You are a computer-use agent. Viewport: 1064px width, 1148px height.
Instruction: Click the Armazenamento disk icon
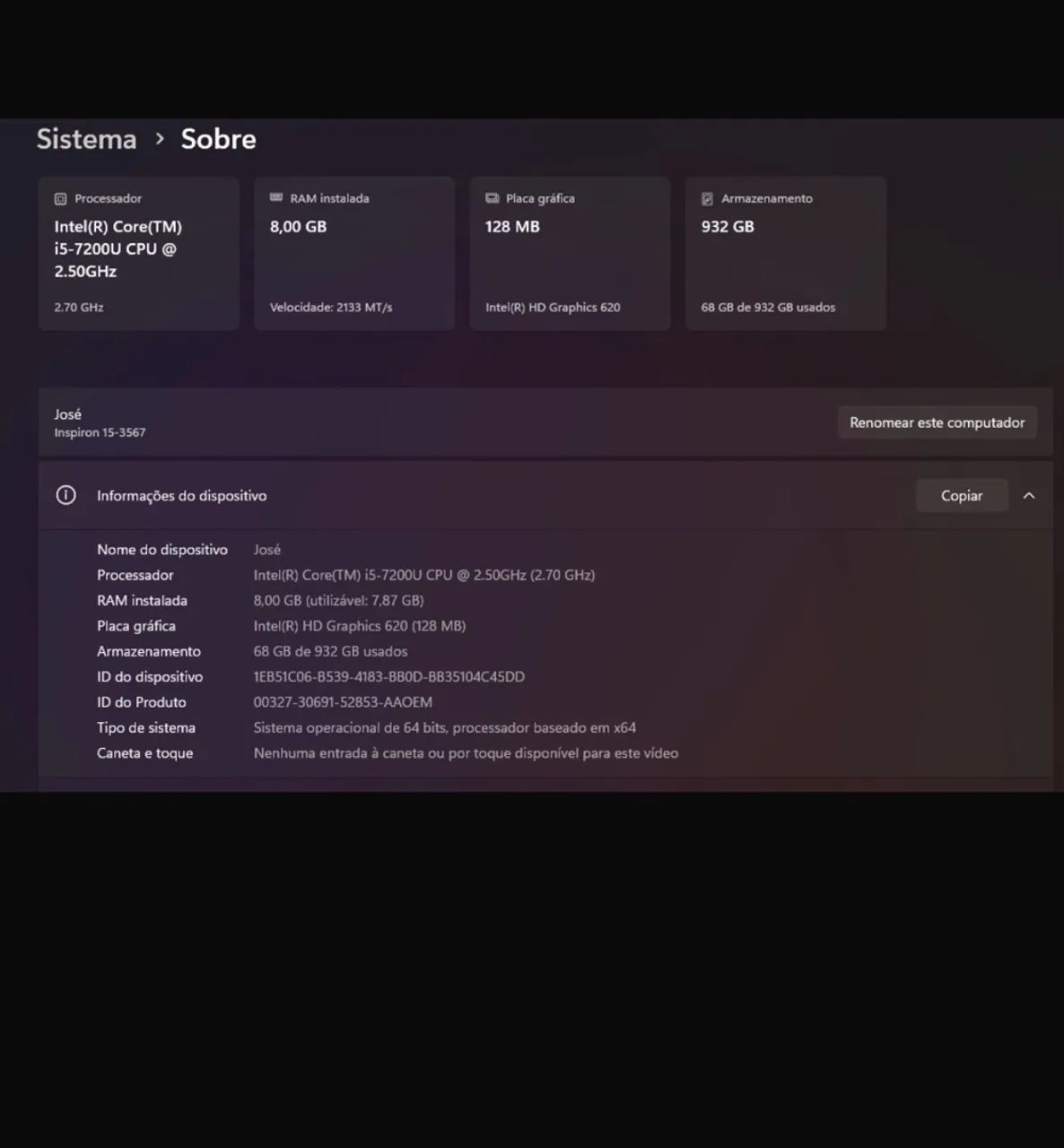point(707,199)
